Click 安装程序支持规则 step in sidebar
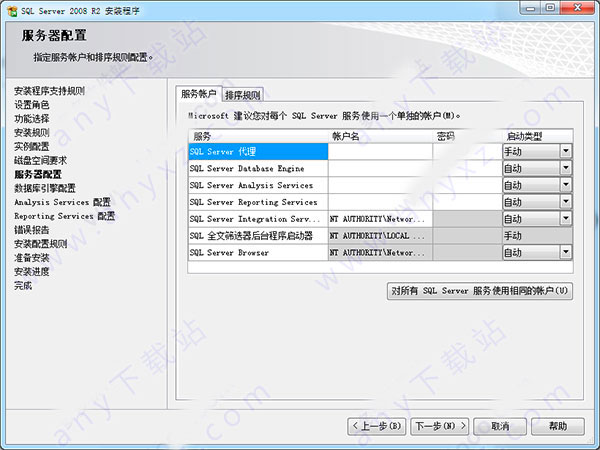 coord(49,91)
